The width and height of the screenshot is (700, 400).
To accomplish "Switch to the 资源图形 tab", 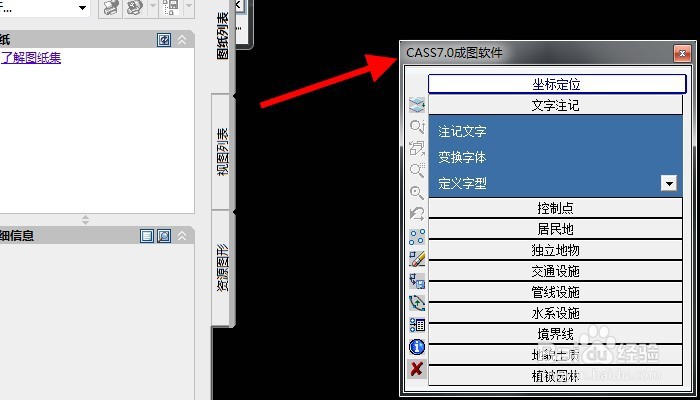I will 222,268.
